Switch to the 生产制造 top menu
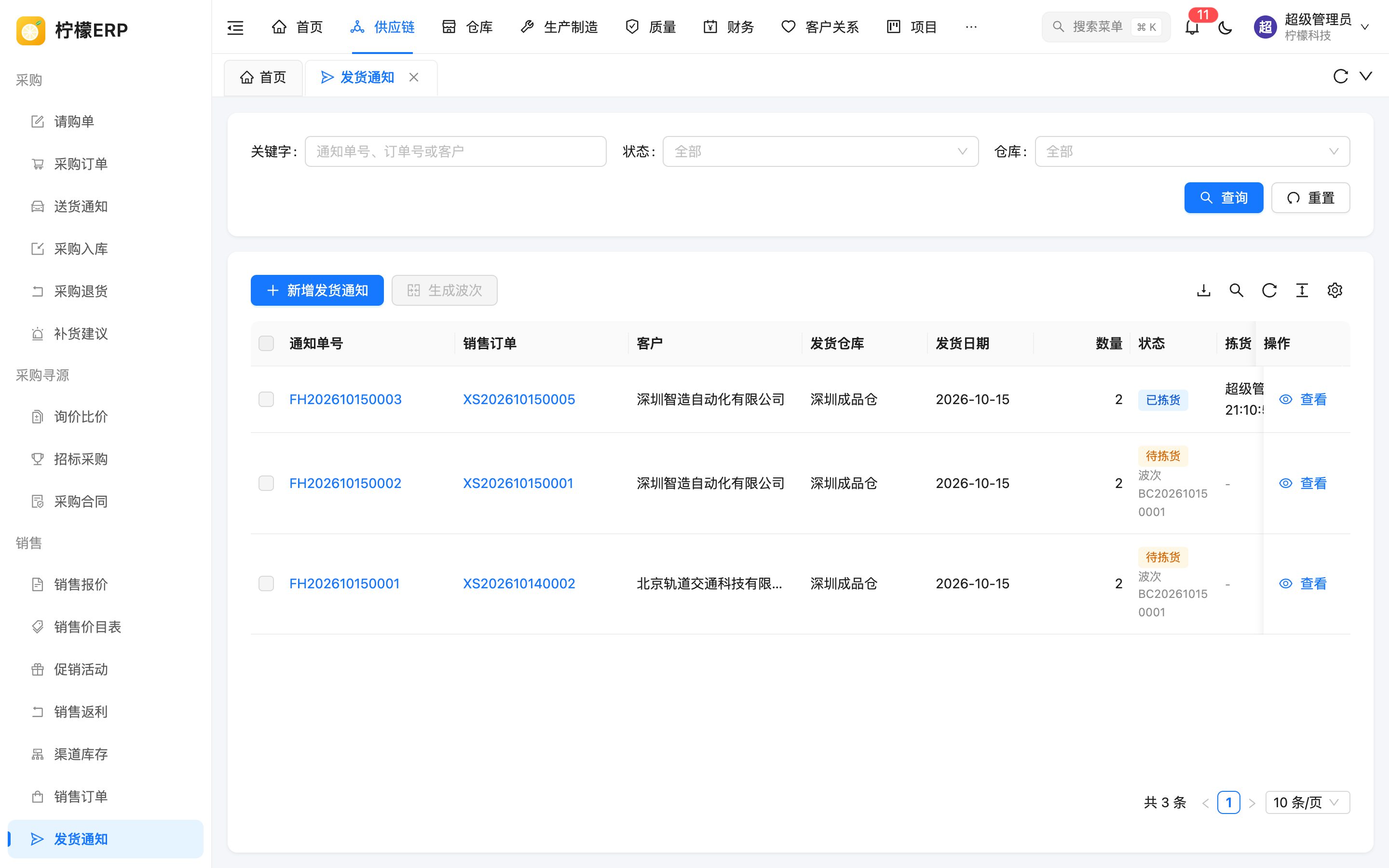This screenshot has width=1389, height=868. tap(559, 27)
